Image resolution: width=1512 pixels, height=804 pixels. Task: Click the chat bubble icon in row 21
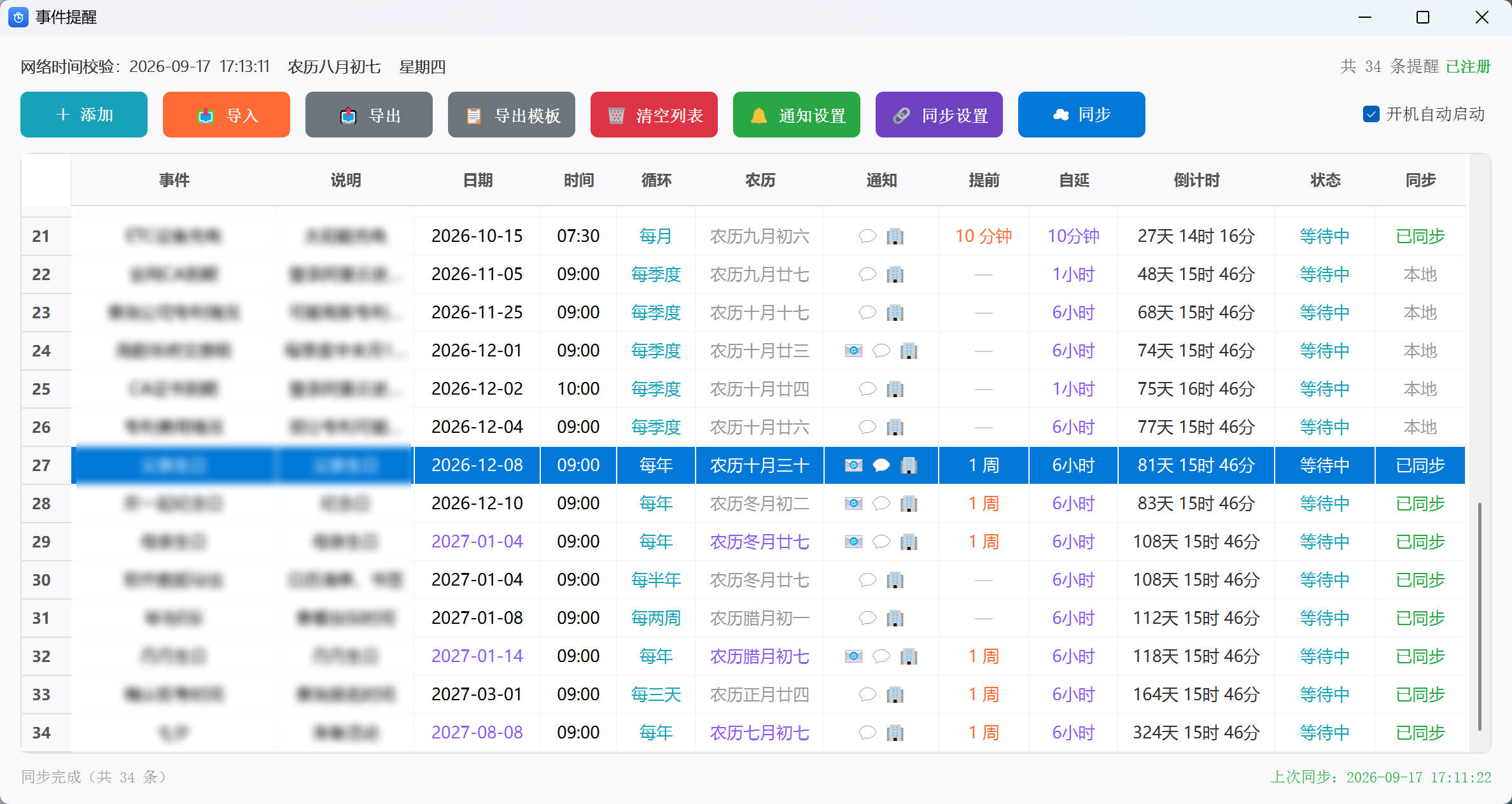pos(867,236)
